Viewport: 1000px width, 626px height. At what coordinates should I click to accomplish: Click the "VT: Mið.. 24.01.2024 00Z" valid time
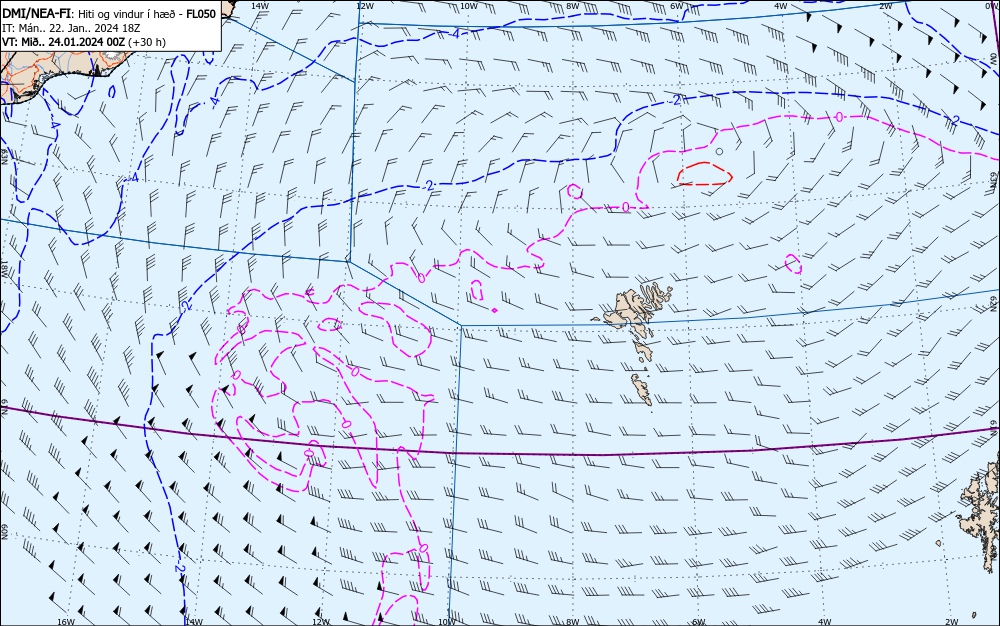64,42
